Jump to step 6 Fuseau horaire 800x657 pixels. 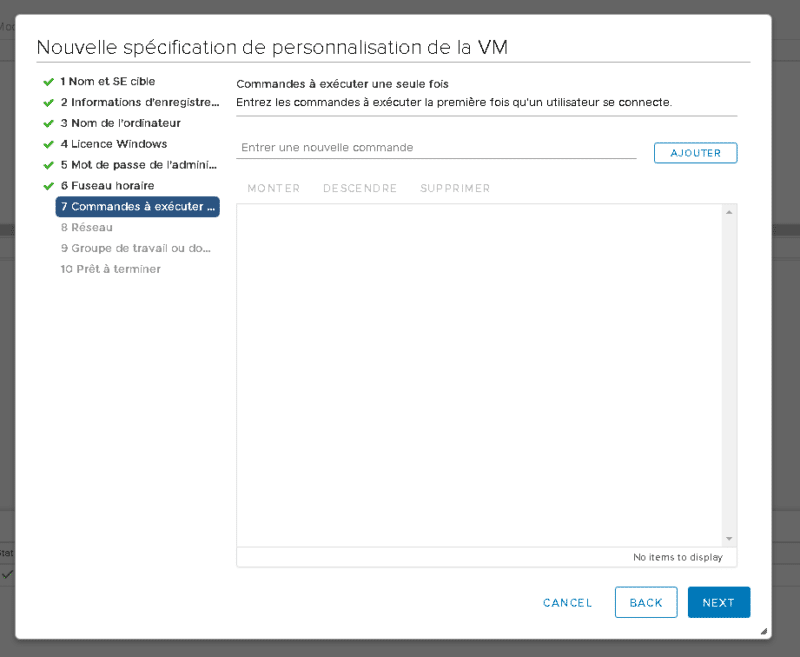[x=107, y=186]
